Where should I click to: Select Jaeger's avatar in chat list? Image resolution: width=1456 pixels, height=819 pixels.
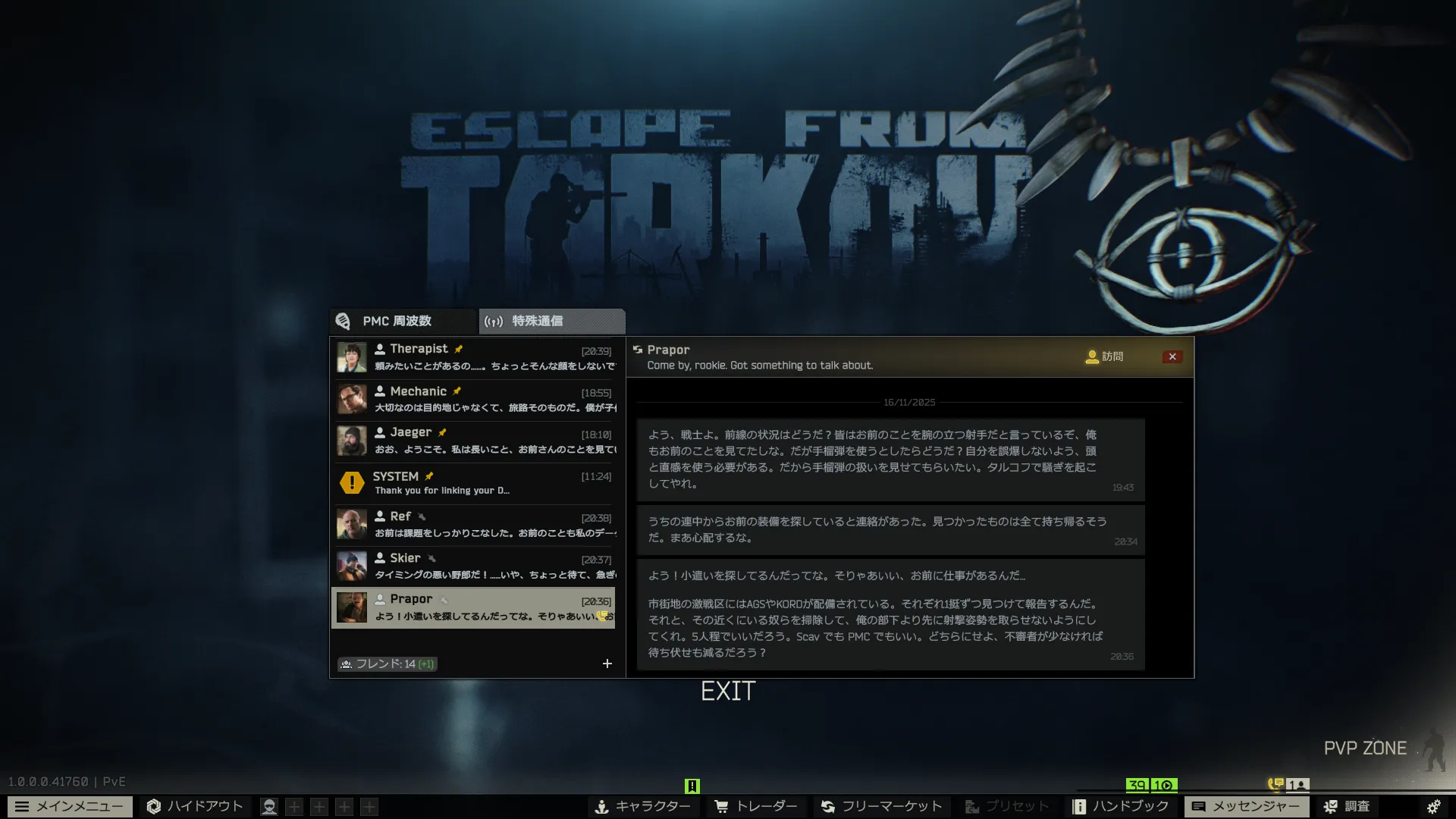click(x=352, y=441)
